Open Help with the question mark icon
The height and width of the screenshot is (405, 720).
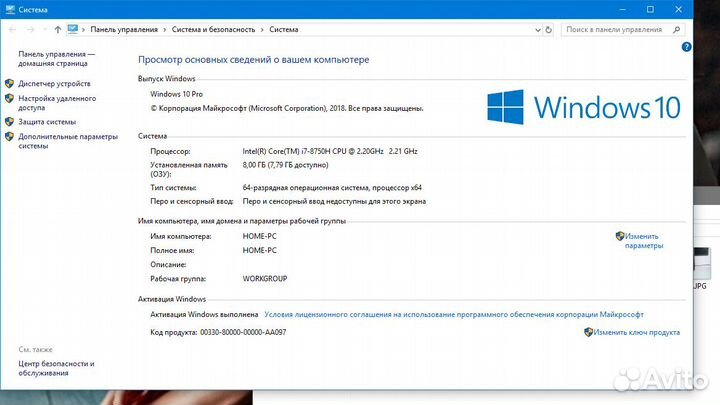click(x=686, y=47)
